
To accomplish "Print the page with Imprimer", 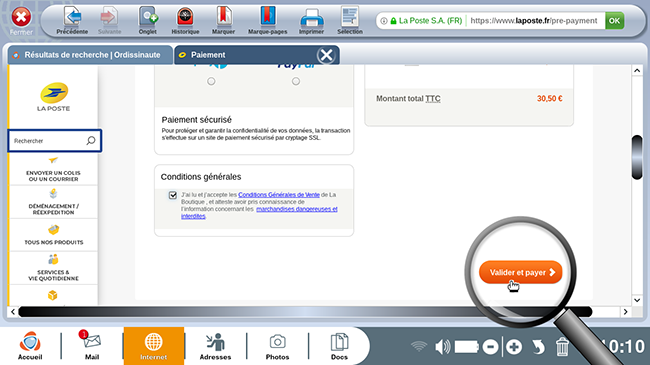I will [311, 21].
